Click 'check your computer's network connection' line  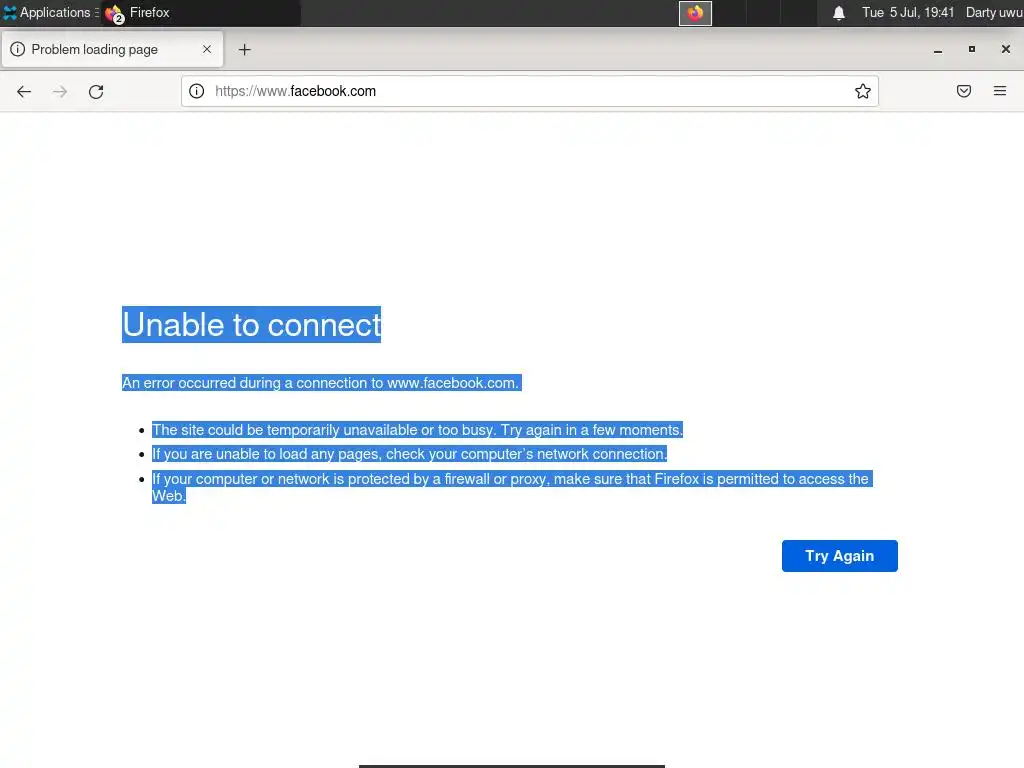click(409, 454)
